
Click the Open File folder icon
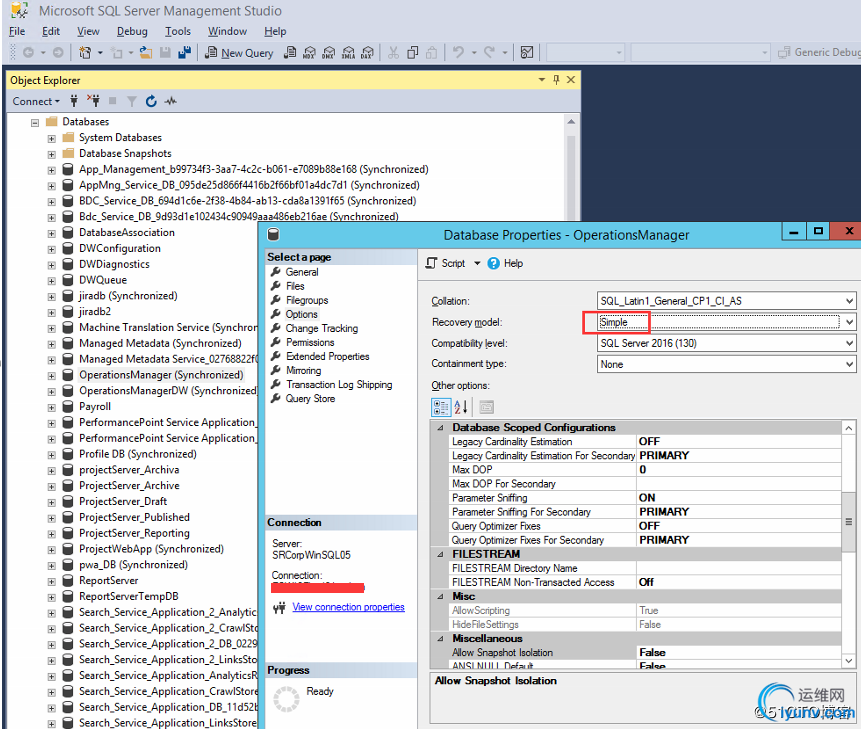146,53
